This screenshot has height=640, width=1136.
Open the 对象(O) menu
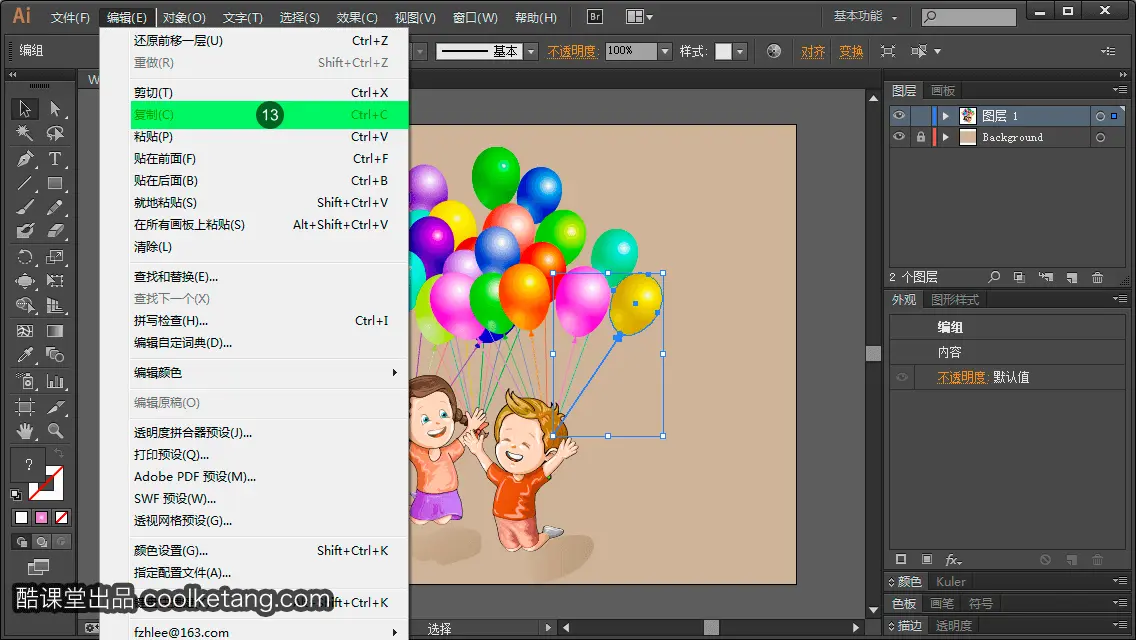pos(184,17)
